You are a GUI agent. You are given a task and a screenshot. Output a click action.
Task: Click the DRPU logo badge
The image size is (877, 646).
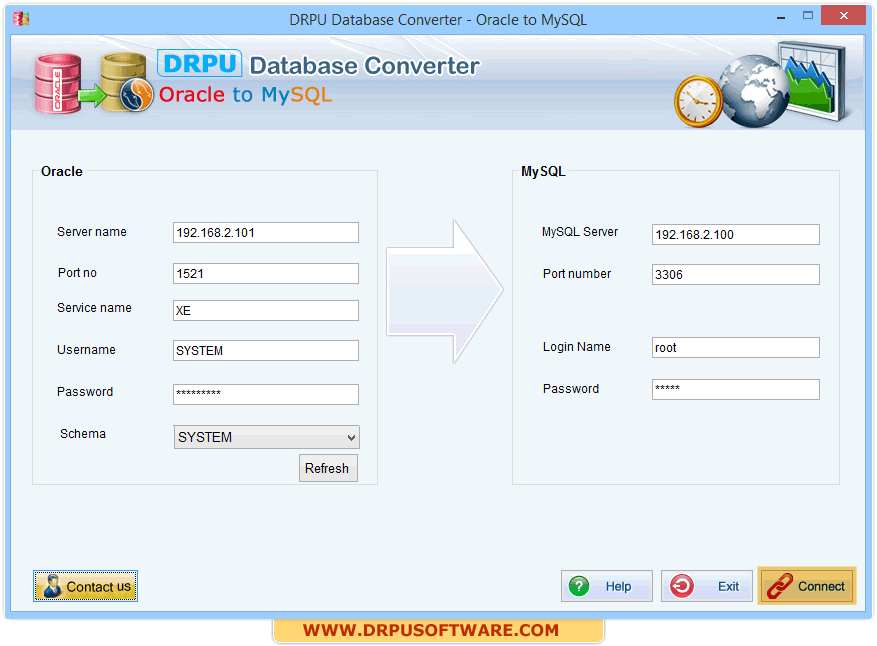tap(200, 63)
